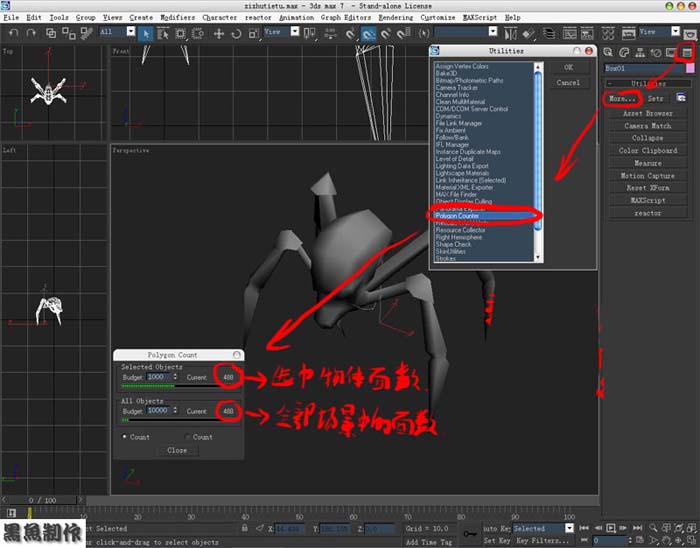The width and height of the screenshot is (700, 548).
Task: Confirm with OK in Utilities dialog
Action: pos(568,67)
